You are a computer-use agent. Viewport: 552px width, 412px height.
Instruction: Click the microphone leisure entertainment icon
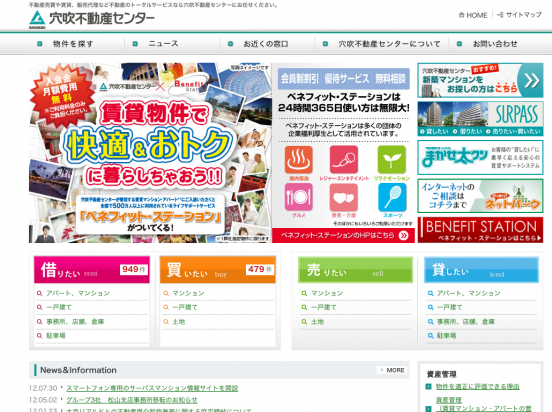(344, 160)
